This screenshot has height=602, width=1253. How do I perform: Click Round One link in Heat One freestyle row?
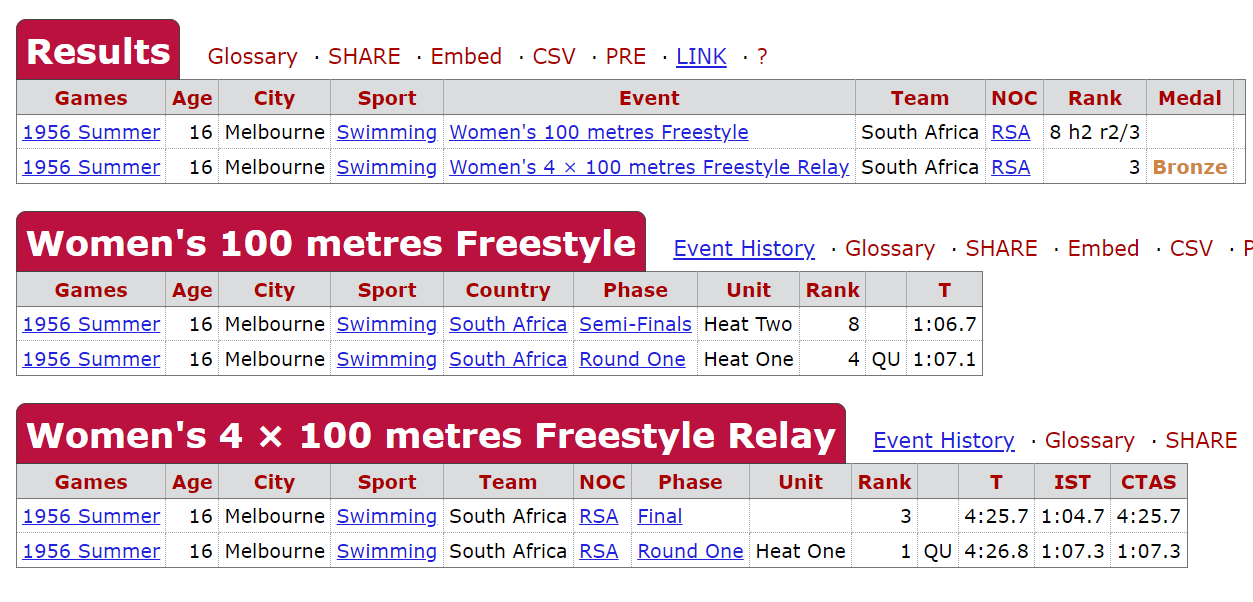coord(632,359)
